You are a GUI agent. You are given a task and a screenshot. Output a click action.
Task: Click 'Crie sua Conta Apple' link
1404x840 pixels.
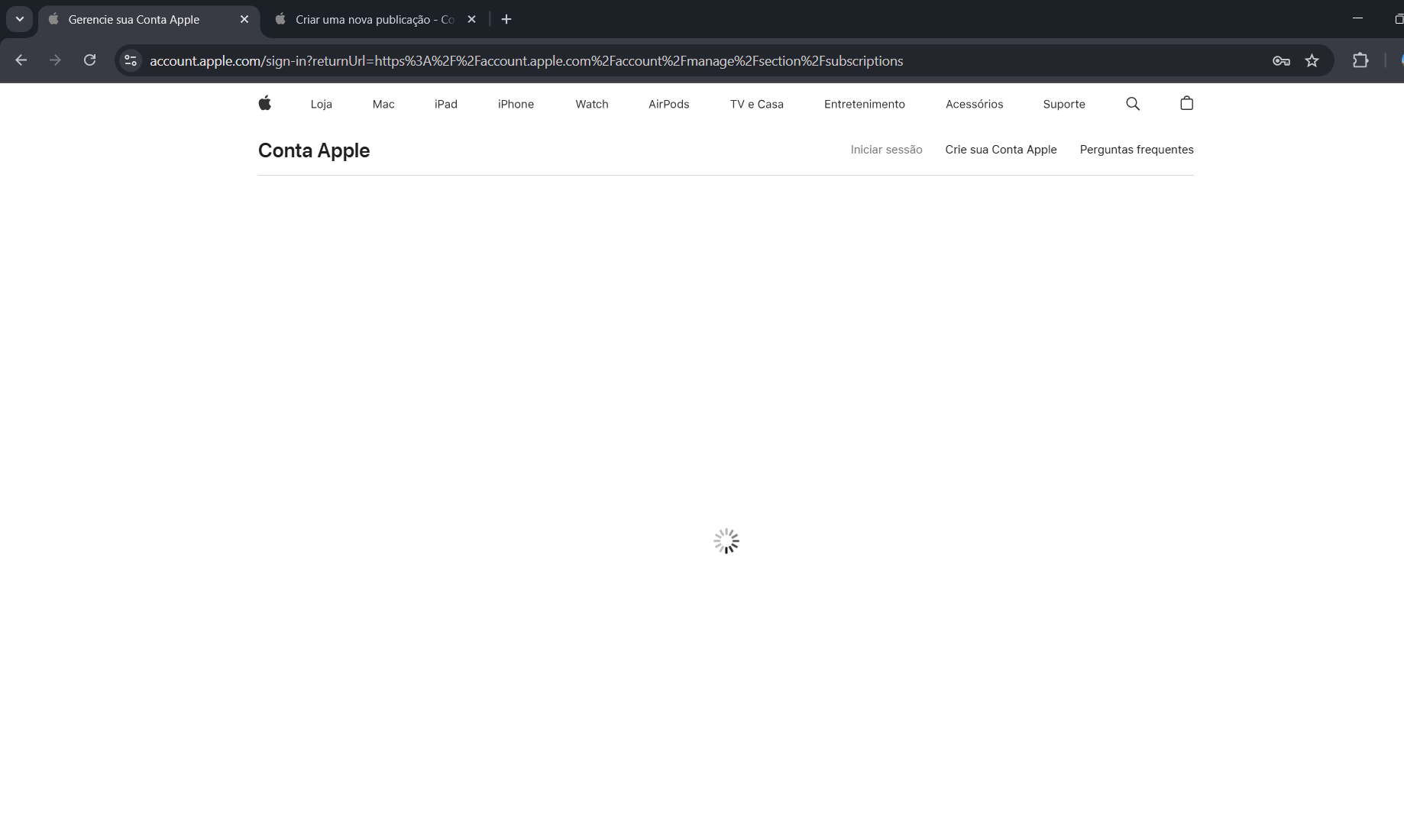(x=1001, y=150)
